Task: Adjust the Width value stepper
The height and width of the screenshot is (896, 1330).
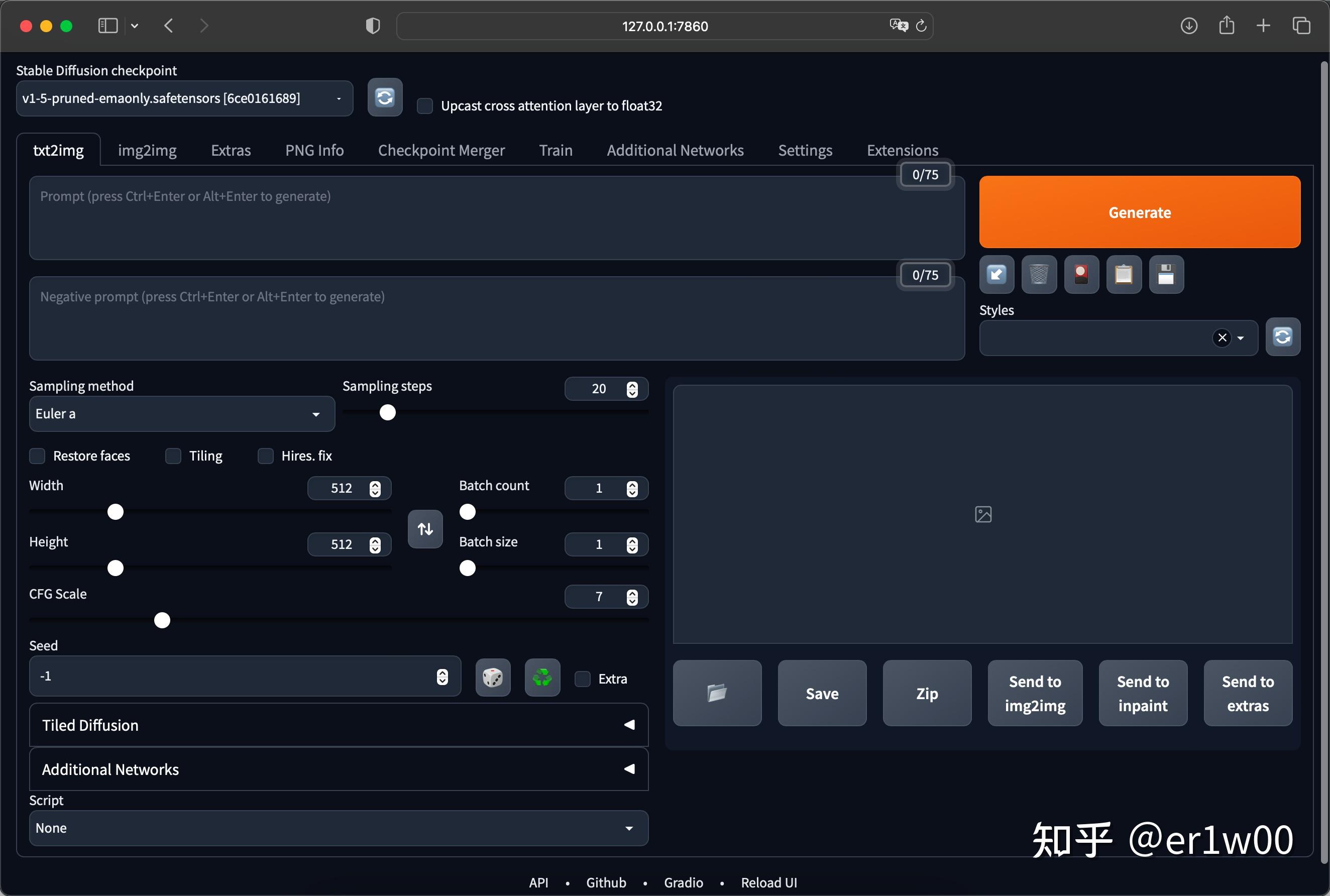Action: 375,489
